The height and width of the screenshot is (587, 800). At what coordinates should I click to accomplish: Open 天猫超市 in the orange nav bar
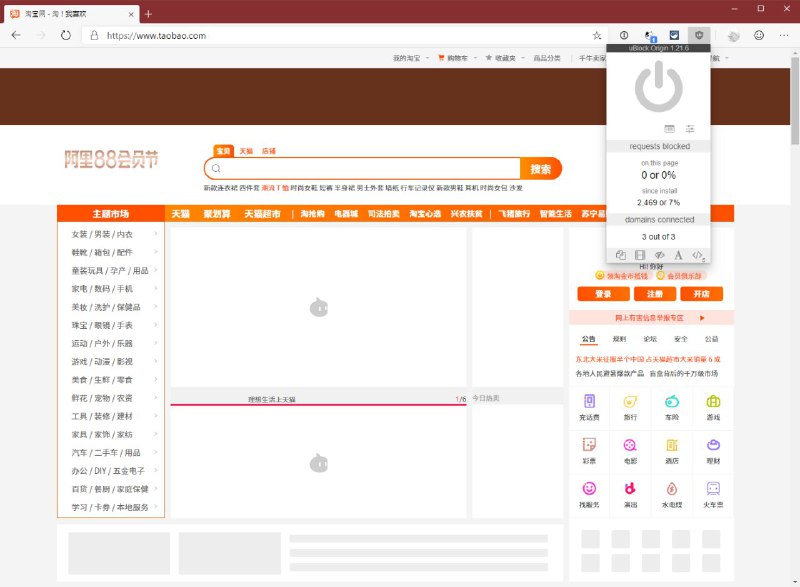coord(262,214)
